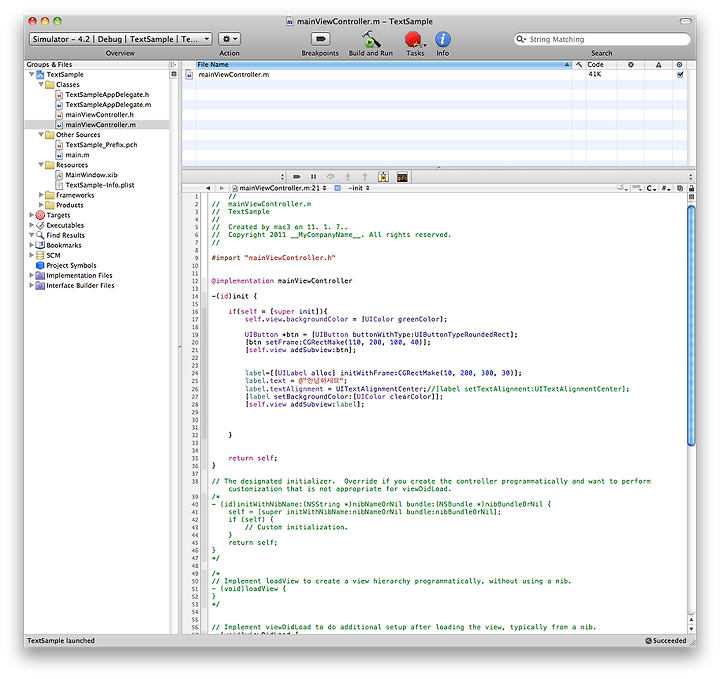The height and width of the screenshot is (679, 720).
Task: Click the SCM cylinder icon
Action: tap(40, 255)
